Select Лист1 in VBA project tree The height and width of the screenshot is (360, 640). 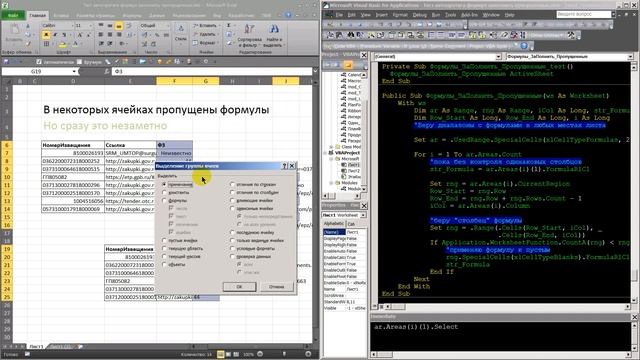(353, 165)
